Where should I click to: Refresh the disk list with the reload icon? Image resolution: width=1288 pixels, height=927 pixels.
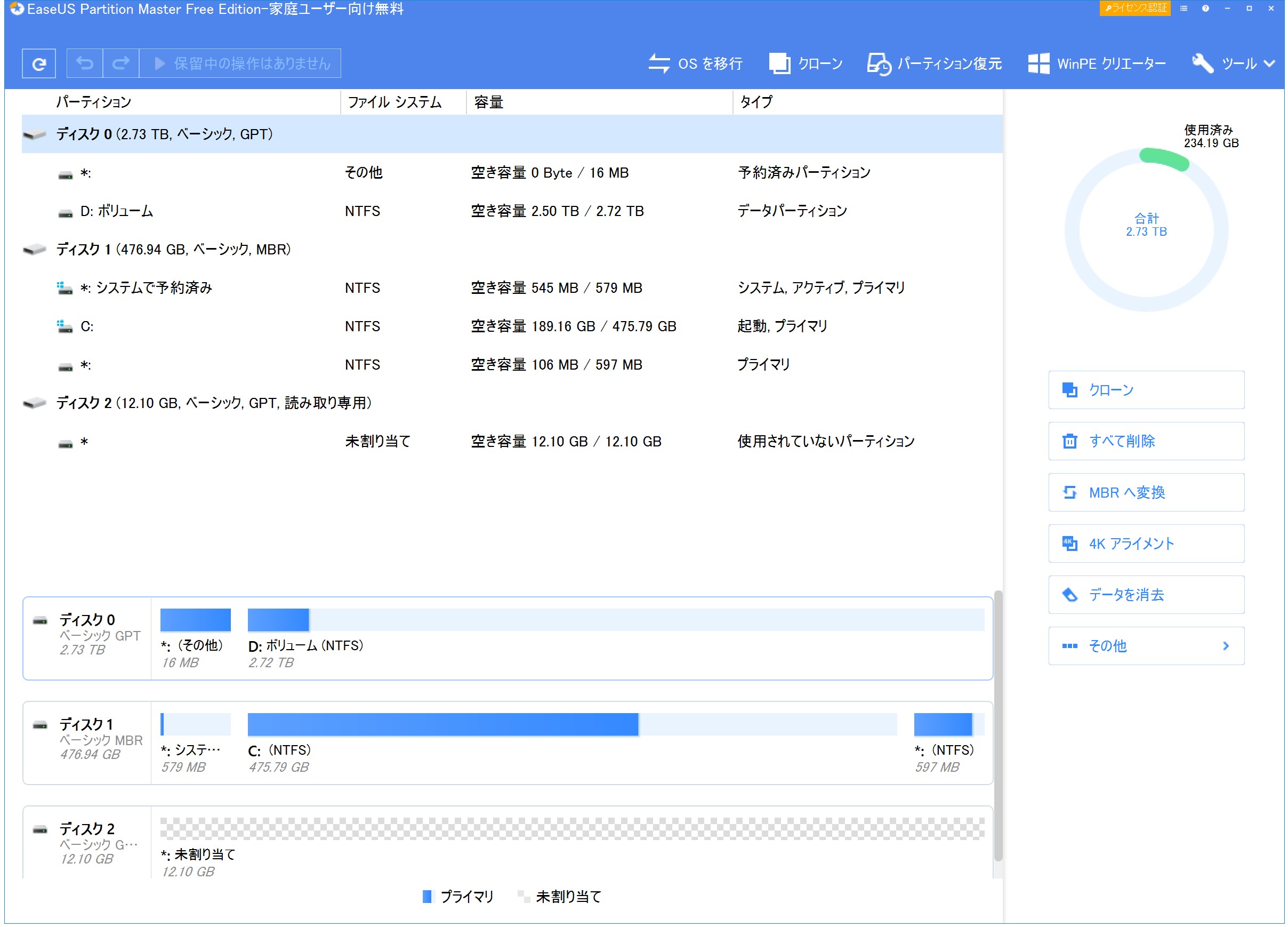[x=38, y=63]
